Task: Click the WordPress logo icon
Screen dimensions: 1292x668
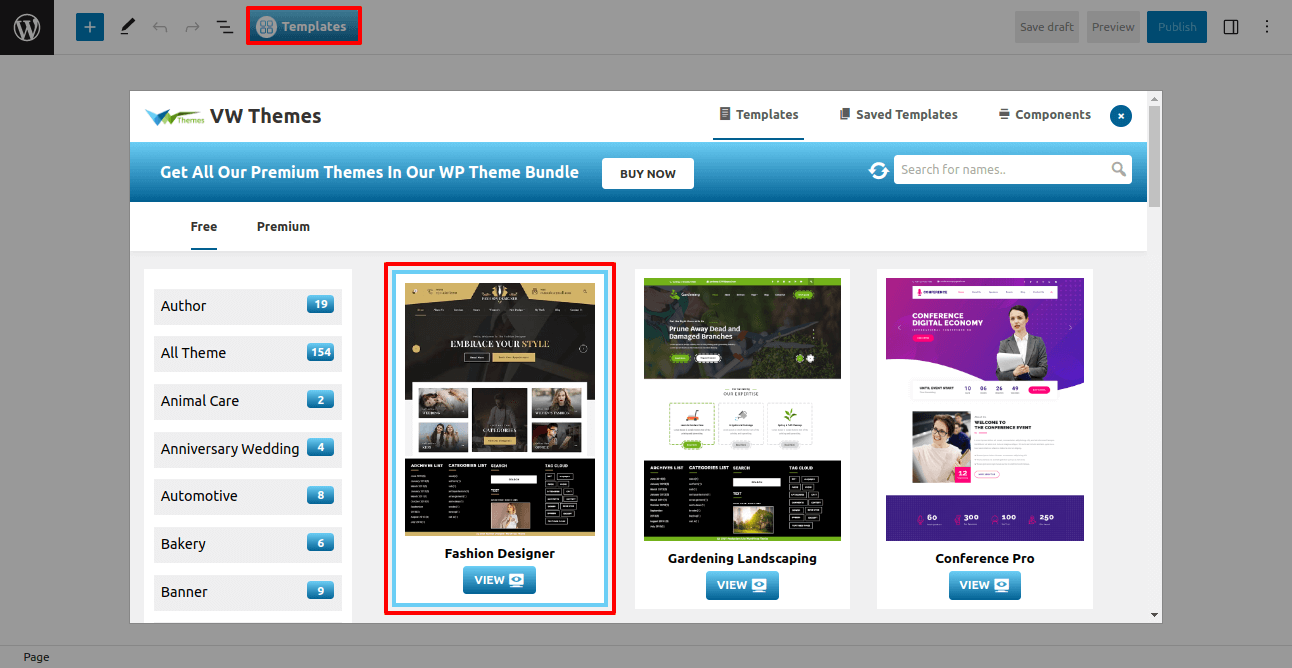Action: [x=27, y=27]
